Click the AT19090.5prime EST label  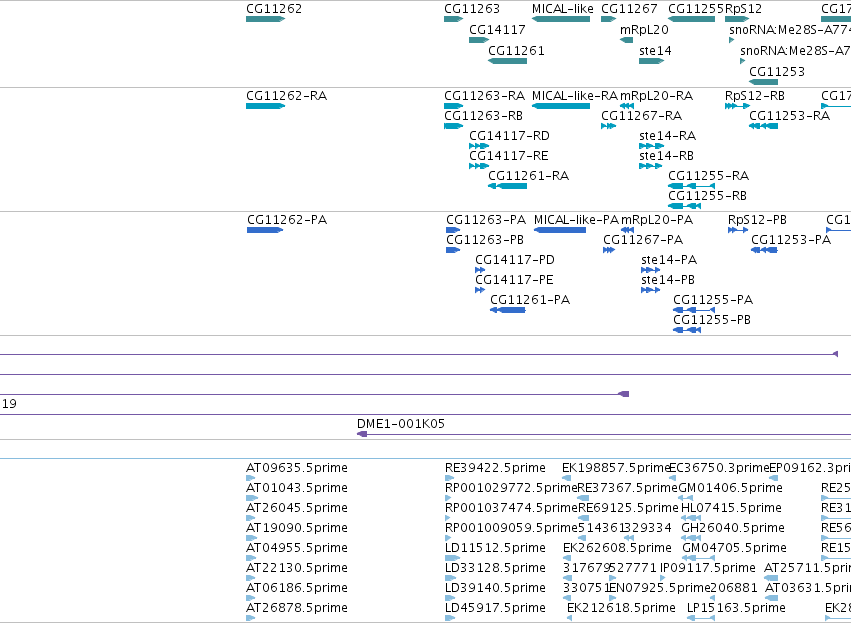(x=296, y=528)
